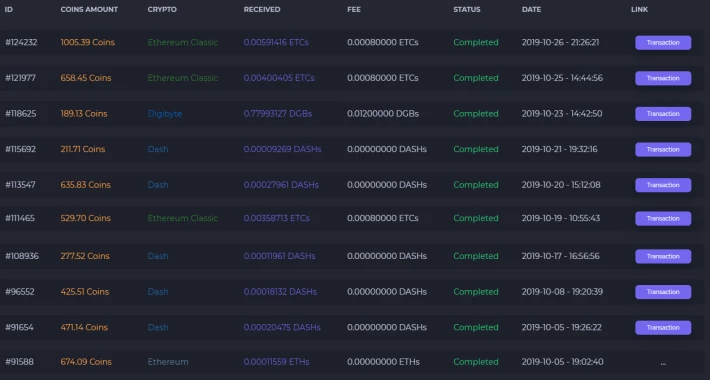
Task: Click the Digibyte crypto label
Action: tap(165, 114)
